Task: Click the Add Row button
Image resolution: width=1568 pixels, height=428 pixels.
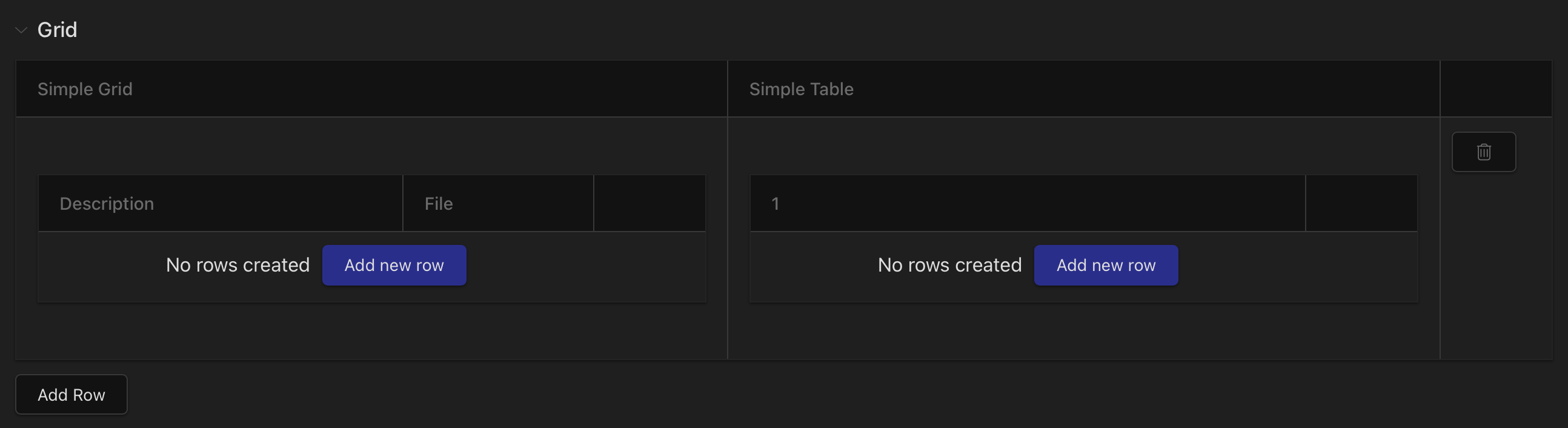Action: click(x=71, y=395)
